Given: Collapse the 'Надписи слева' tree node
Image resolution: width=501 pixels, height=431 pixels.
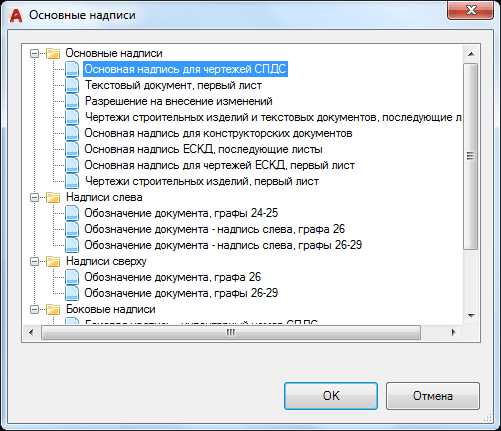Looking at the screenshot, I should (x=34, y=197).
